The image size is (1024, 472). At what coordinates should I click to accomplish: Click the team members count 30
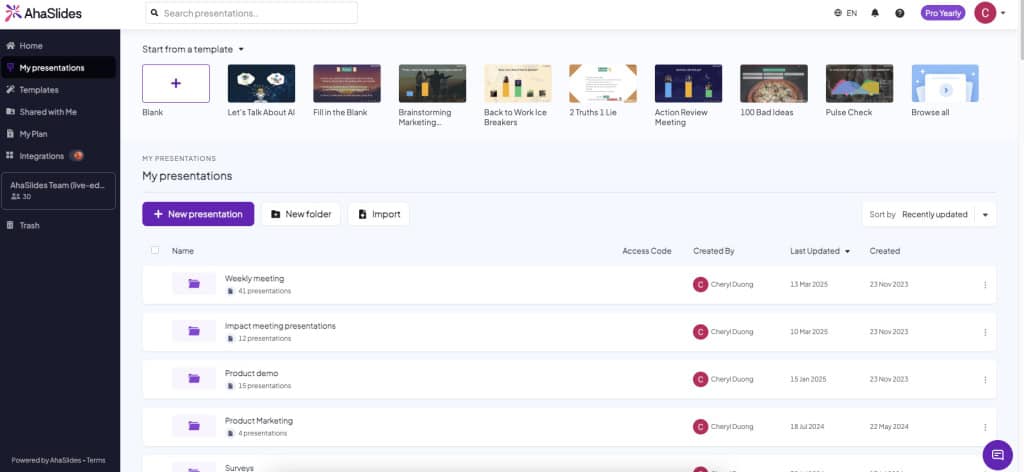pos(22,196)
